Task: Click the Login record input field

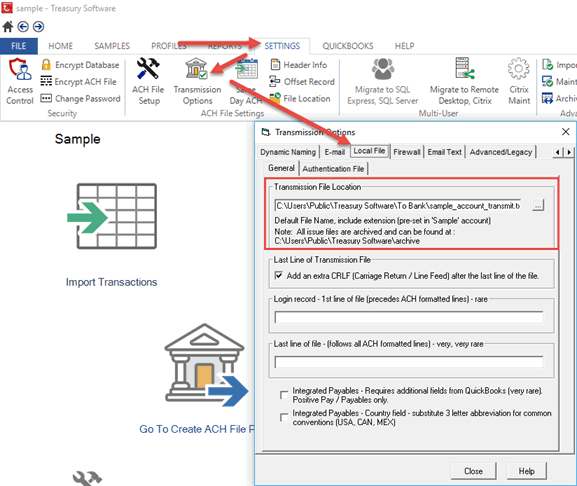Action: pyautogui.click(x=409, y=317)
